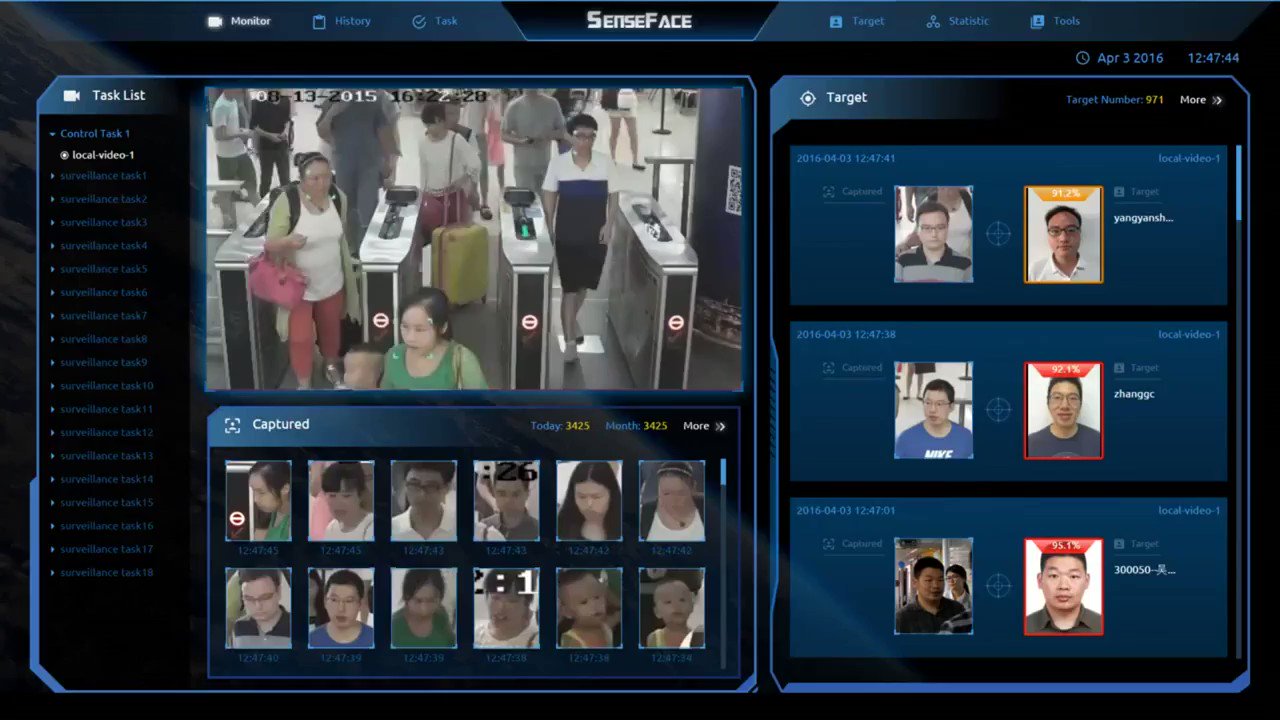This screenshot has height=720, width=1280.
Task: Click the Apr 3 2016 date
Action: tap(1130, 58)
